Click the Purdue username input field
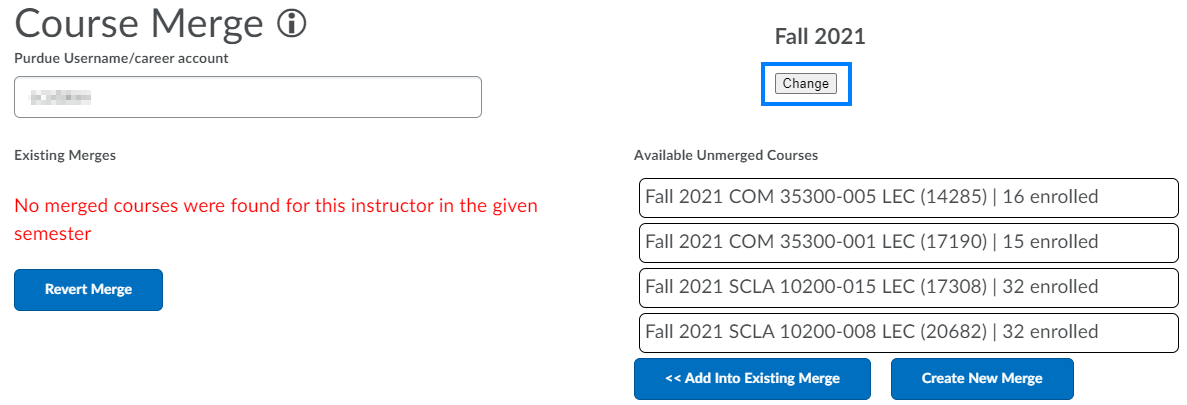Viewport: 1187px width, 405px height. tap(248, 97)
